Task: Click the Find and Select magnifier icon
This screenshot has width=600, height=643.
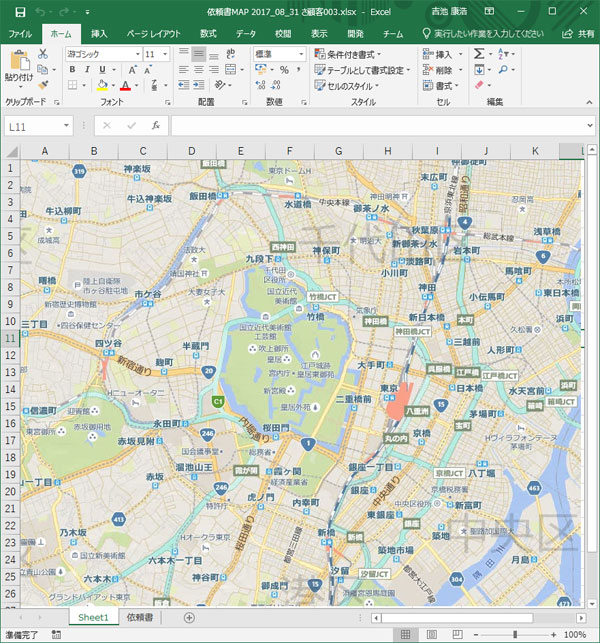Action: pos(503,69)
